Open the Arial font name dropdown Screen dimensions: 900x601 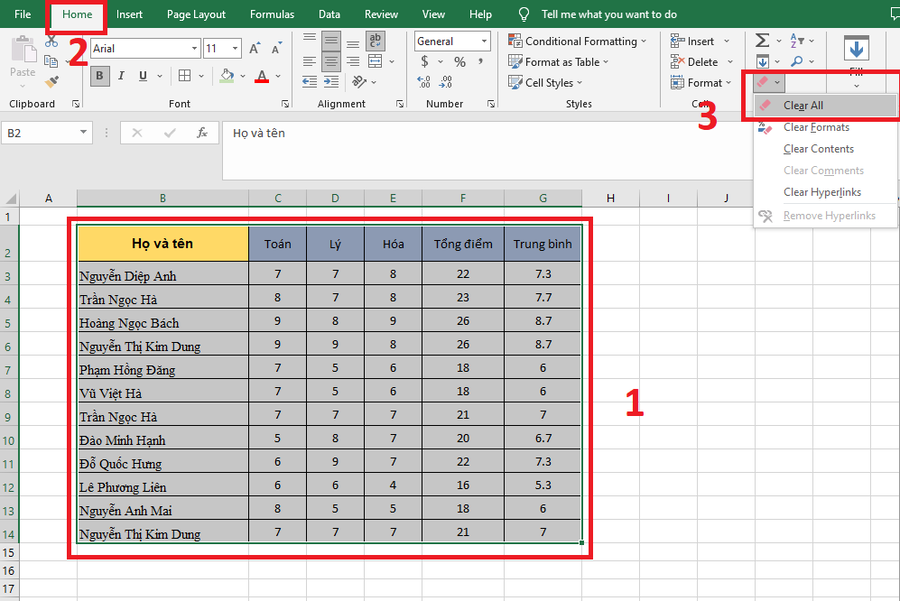194,49
